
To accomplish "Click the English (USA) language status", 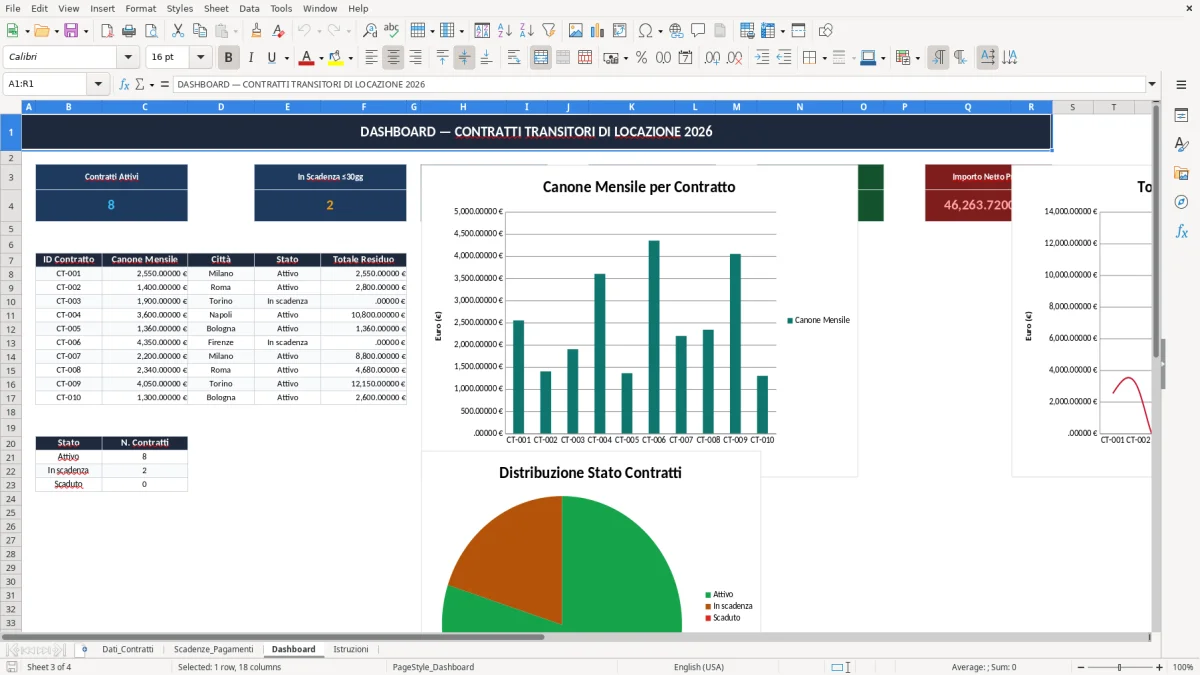I will [699, 667].
